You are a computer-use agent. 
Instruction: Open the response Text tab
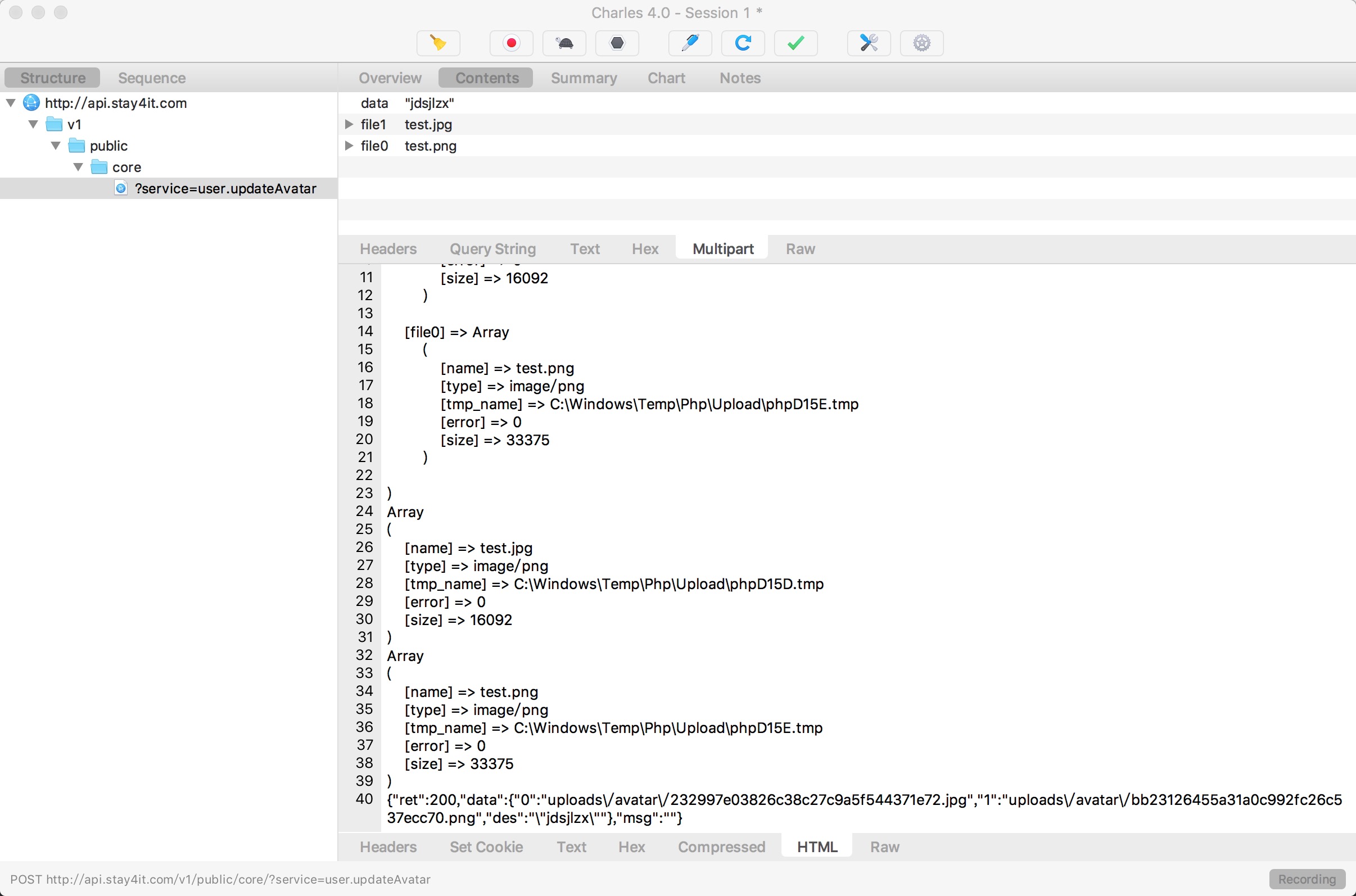point(571,847)
